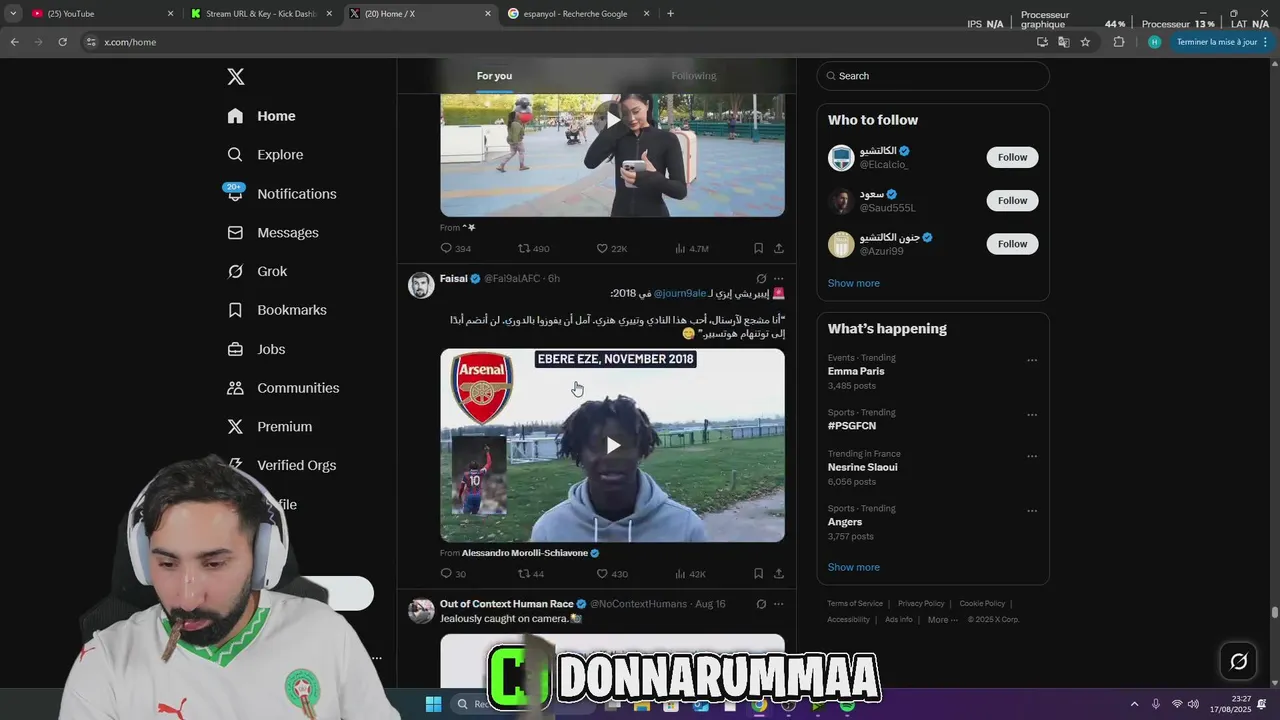Open Bookmarks from the sidebar
Image resolution: width=1280 pixels, height=720 pixels.
click(277, 310)
